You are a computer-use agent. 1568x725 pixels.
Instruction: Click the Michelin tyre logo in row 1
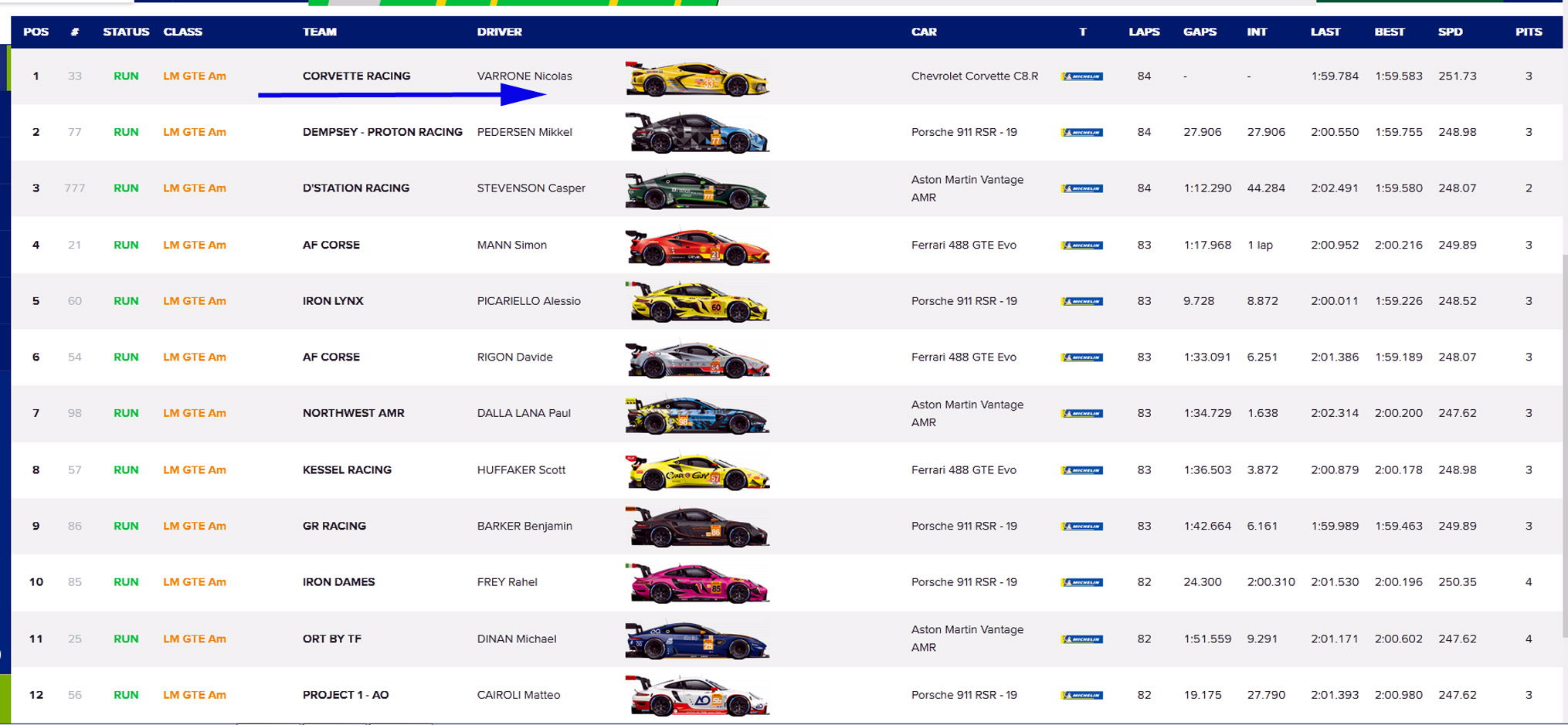pyautogui.click(x=1081, y=76)
